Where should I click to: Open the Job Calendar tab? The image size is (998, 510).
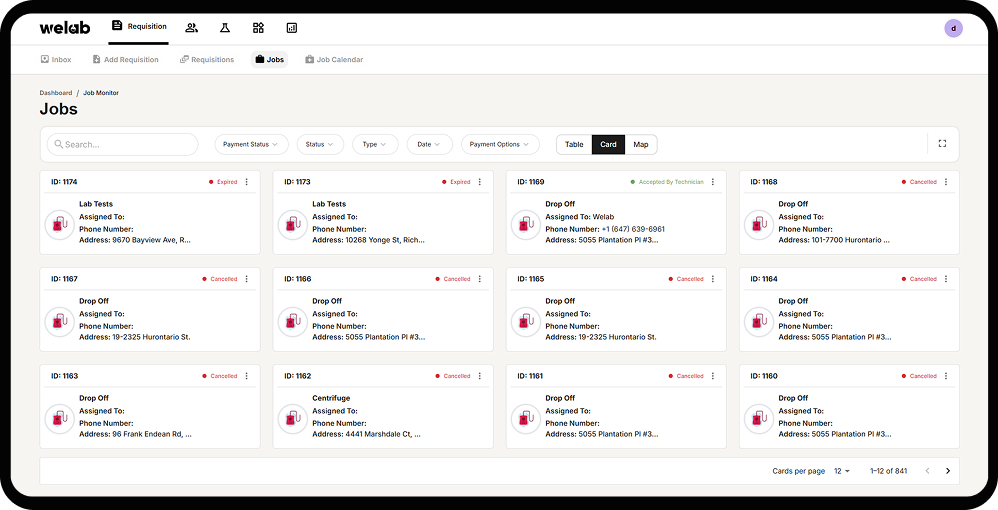334,60
